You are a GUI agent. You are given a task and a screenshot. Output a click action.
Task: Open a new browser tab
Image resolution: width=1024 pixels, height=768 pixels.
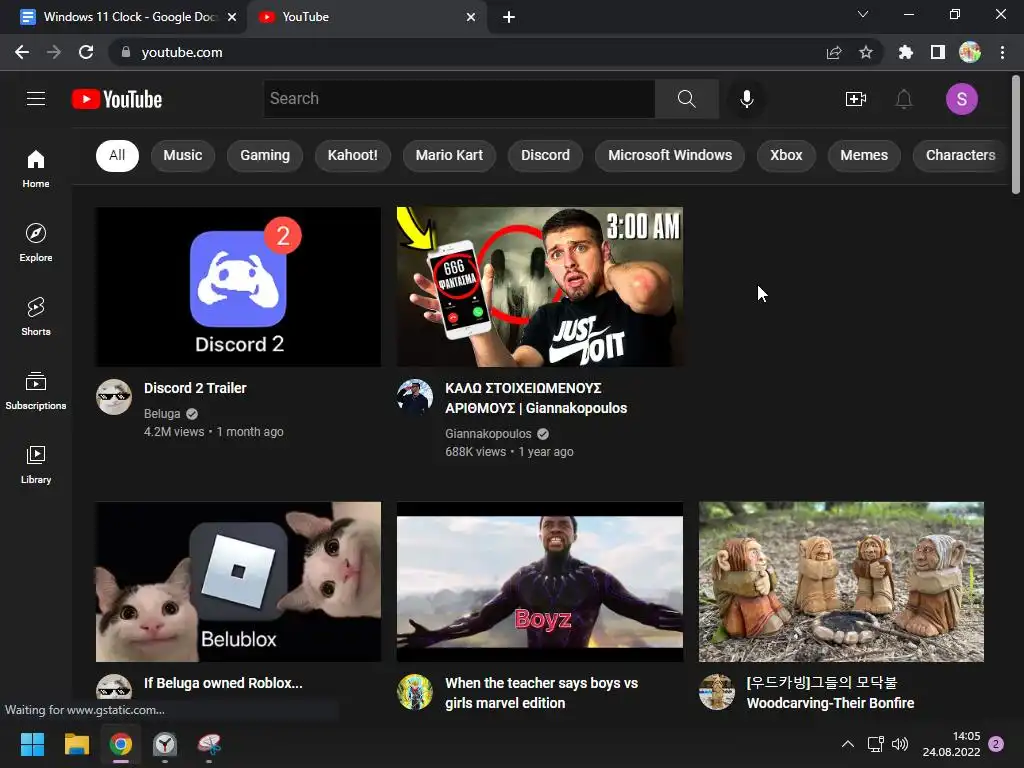509,17
